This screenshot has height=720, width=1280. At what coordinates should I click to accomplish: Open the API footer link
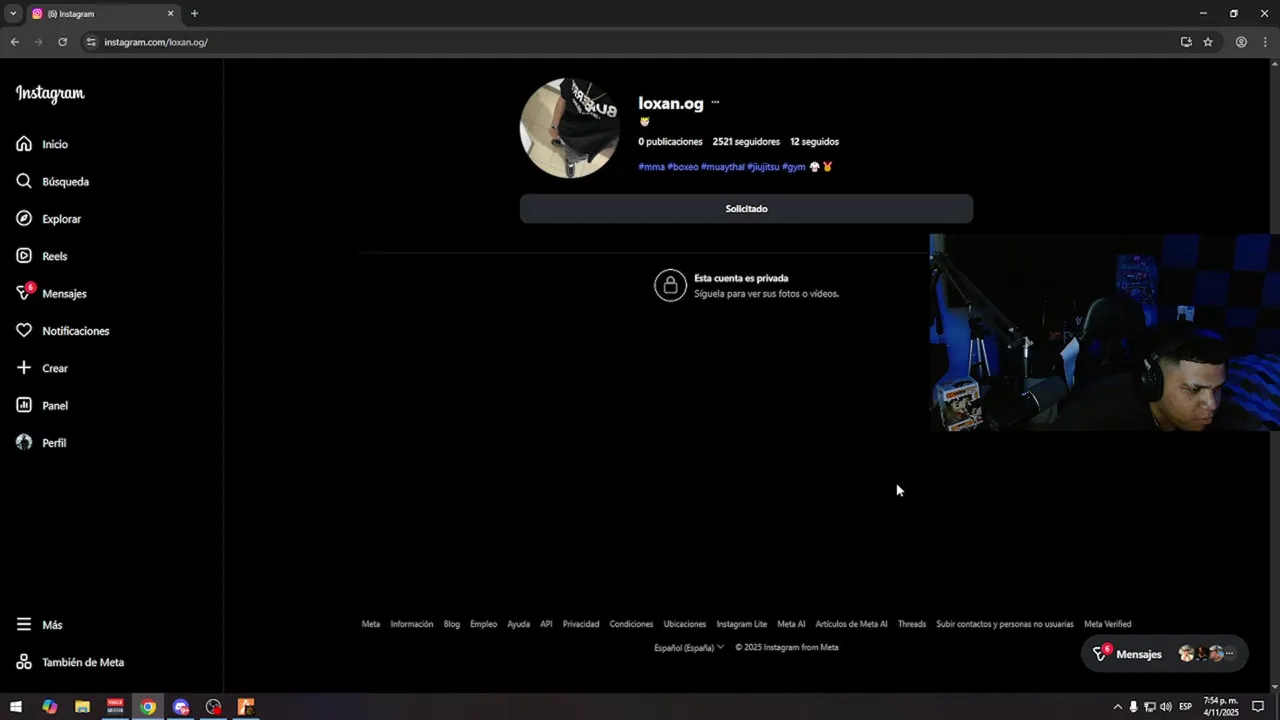point(546,624)
